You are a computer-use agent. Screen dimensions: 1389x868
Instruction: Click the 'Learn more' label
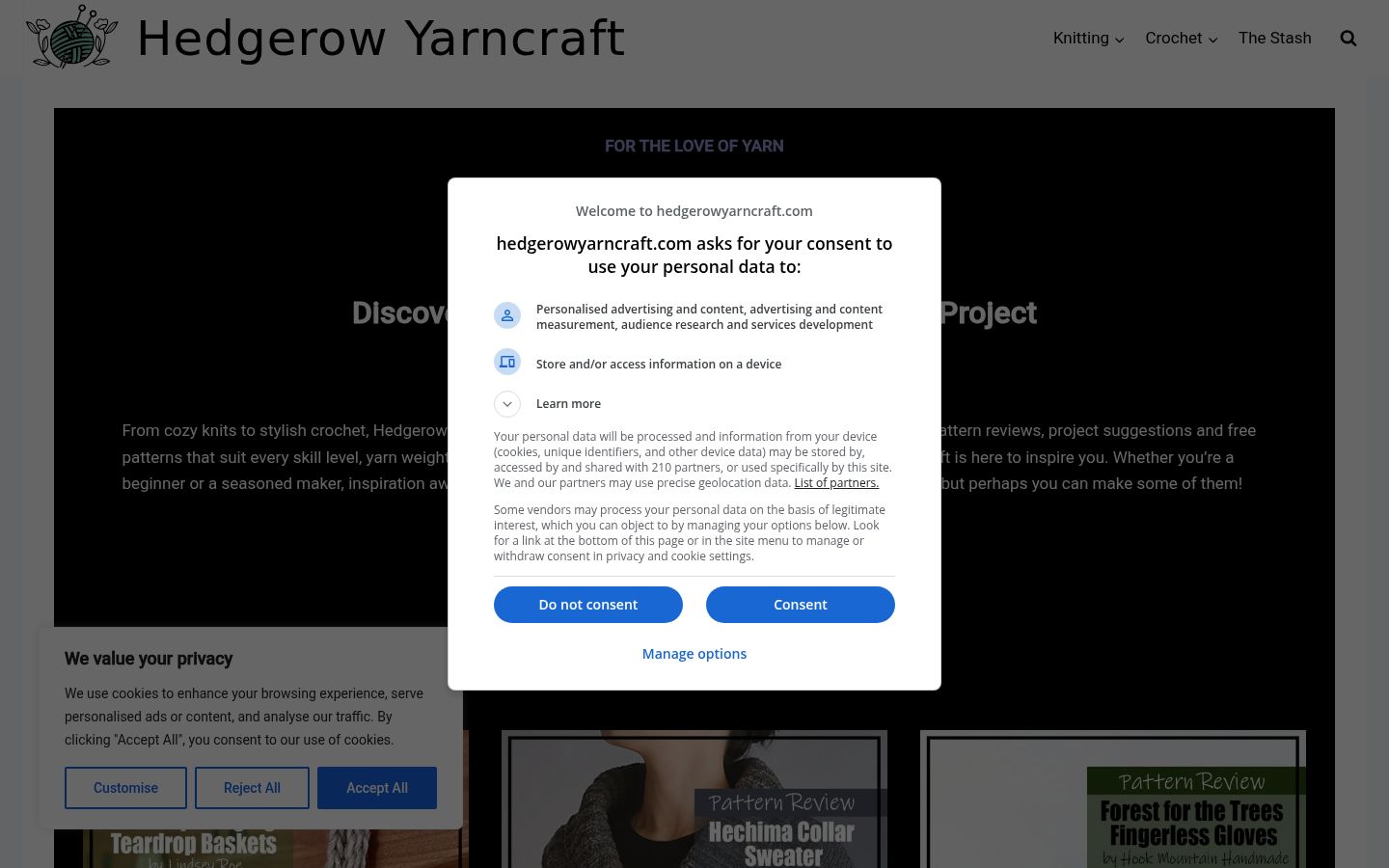pyautogui.click(x=568, y=404)
